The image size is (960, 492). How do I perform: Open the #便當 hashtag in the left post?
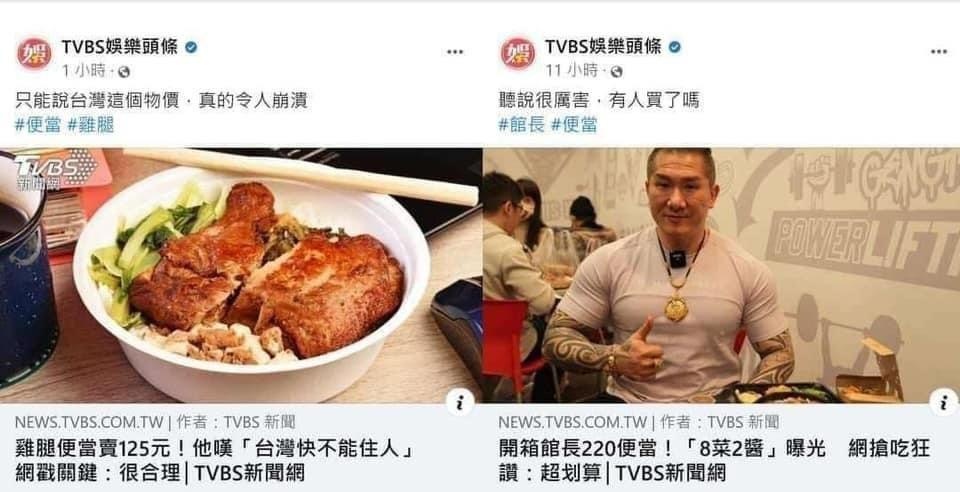coord(38,125)
